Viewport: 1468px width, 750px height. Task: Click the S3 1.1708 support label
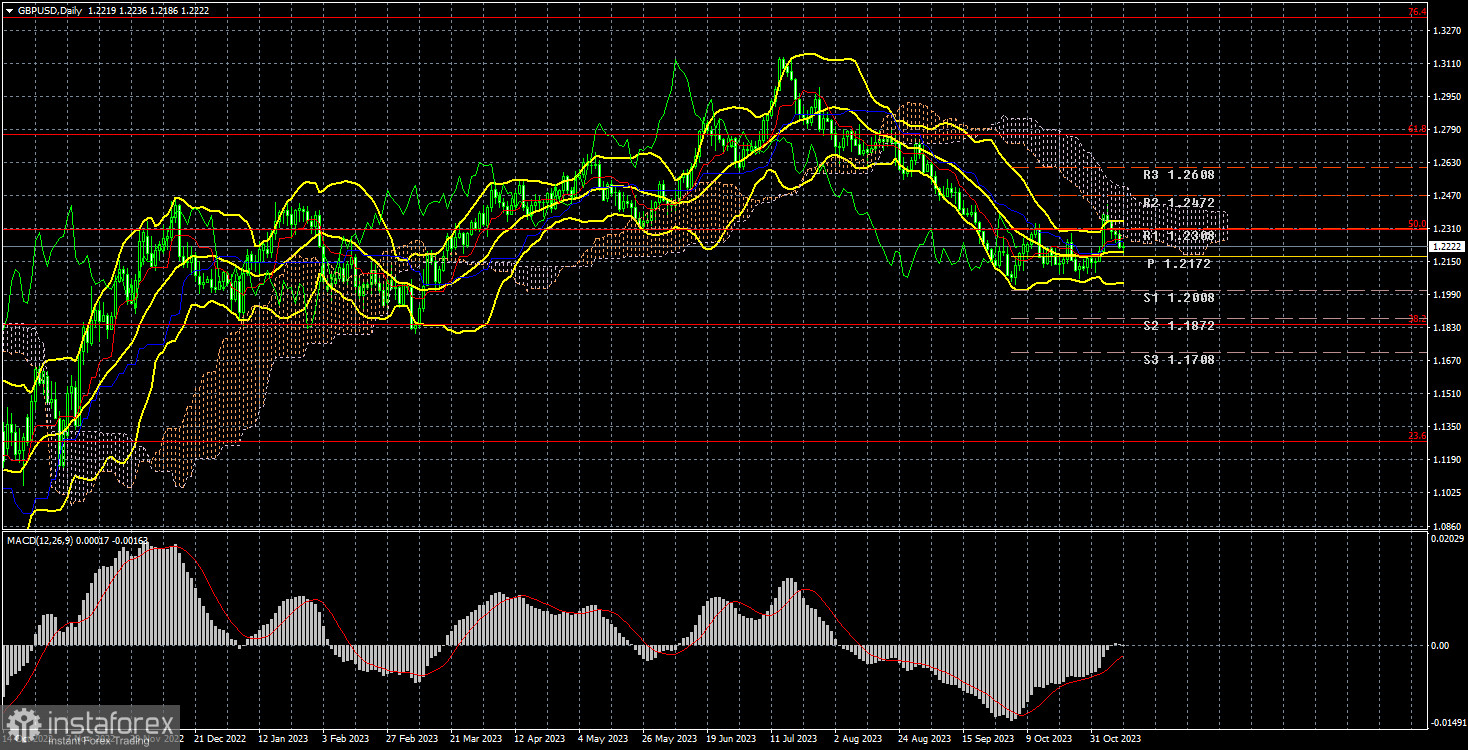point(1179,359)
